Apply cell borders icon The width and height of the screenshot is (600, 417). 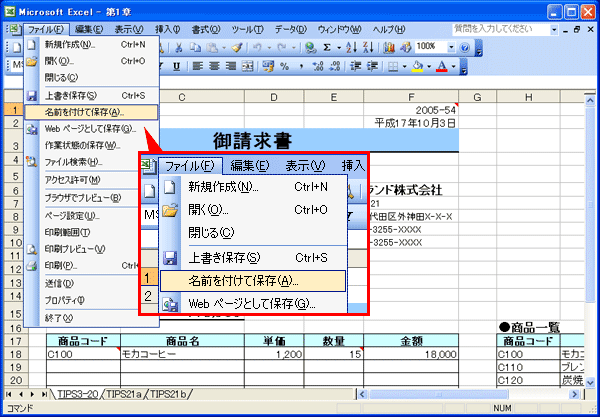coord(393,67)
